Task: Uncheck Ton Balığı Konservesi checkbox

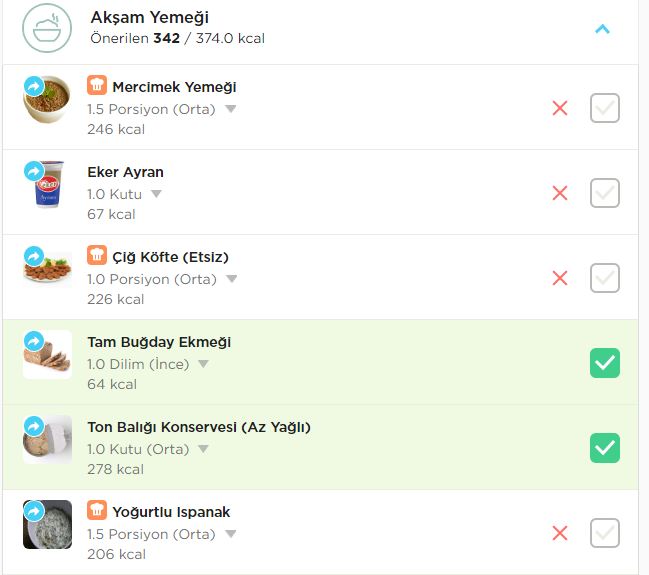Action: (605, 448)
